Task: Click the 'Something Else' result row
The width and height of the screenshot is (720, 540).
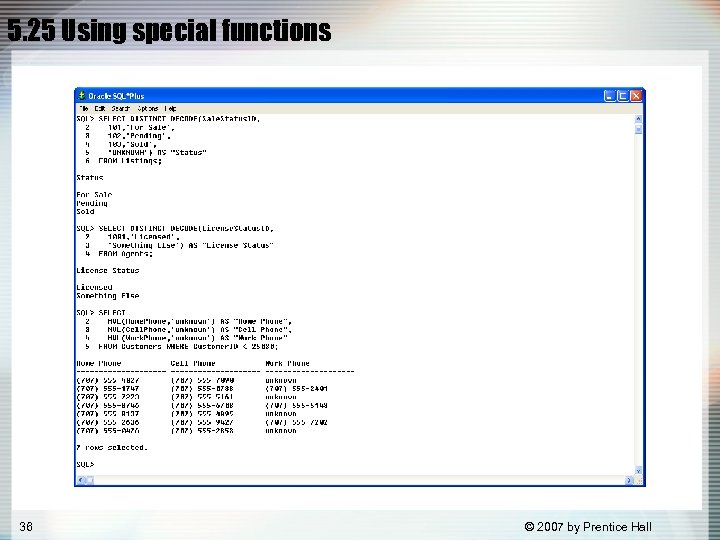Action: [x=108, y=296]
